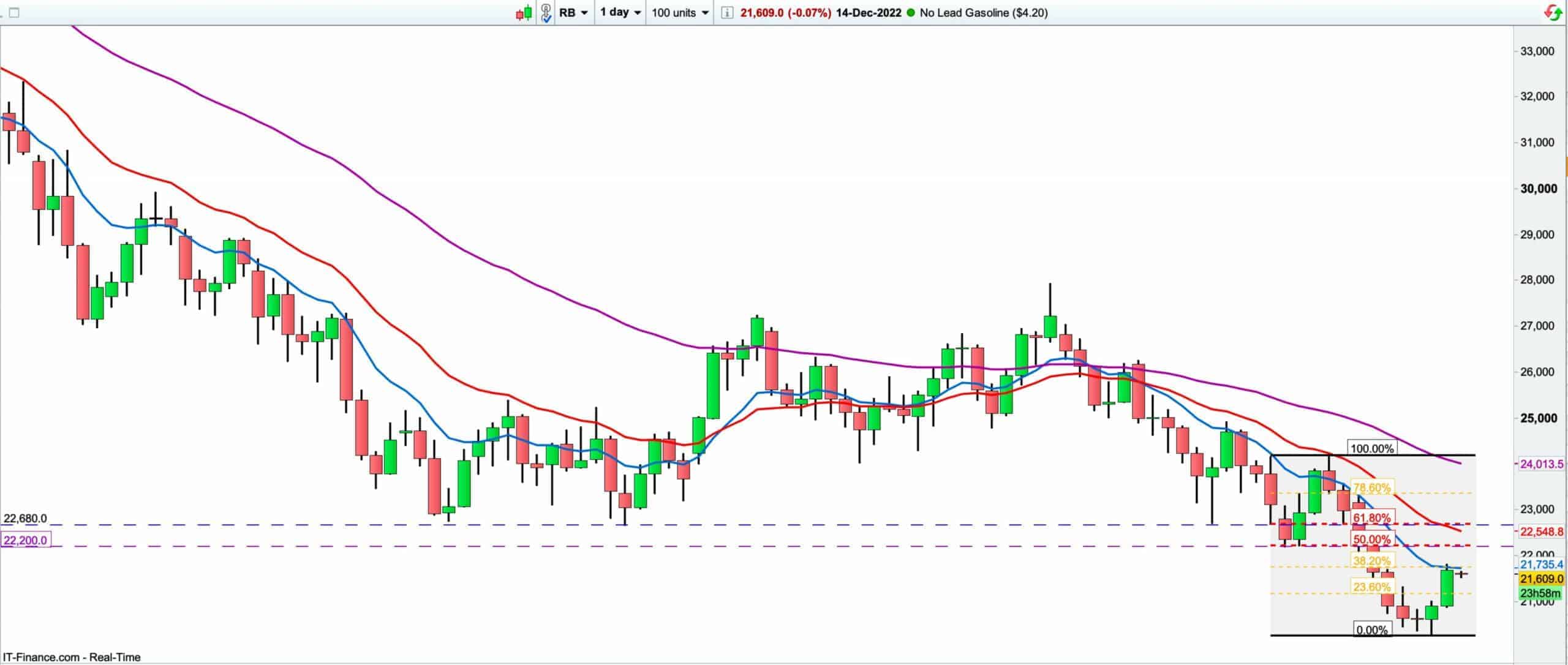The height and width of the screenshot is (665, 1568).
Task: Toggle the chart link chain icon
Action: 545,12
